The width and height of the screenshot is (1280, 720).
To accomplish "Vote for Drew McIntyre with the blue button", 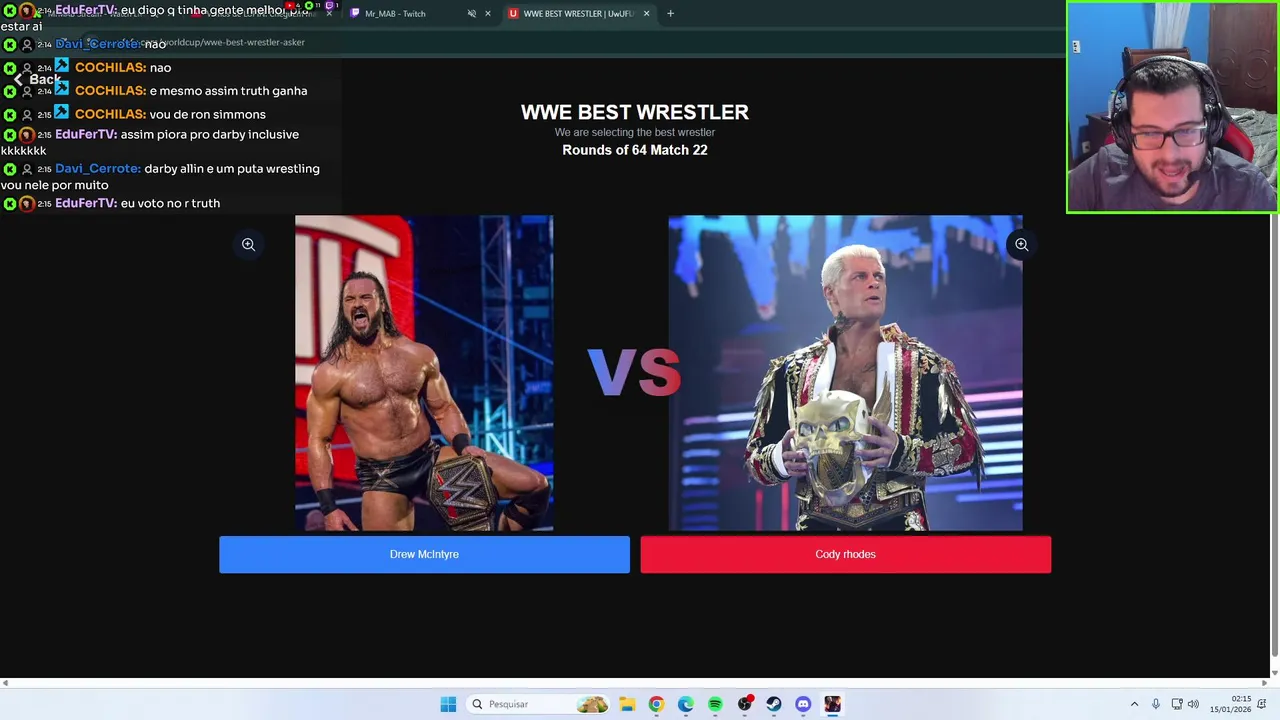I will pyautogui.click(x=424, y=554).
